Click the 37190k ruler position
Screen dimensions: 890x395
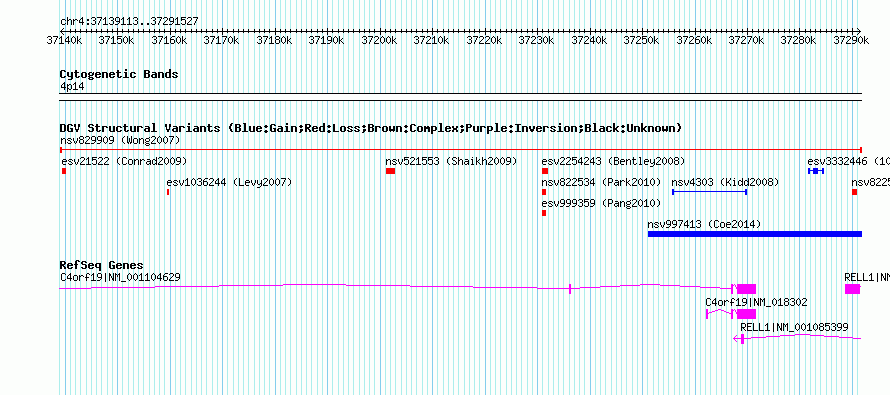[x=326, y=40]
